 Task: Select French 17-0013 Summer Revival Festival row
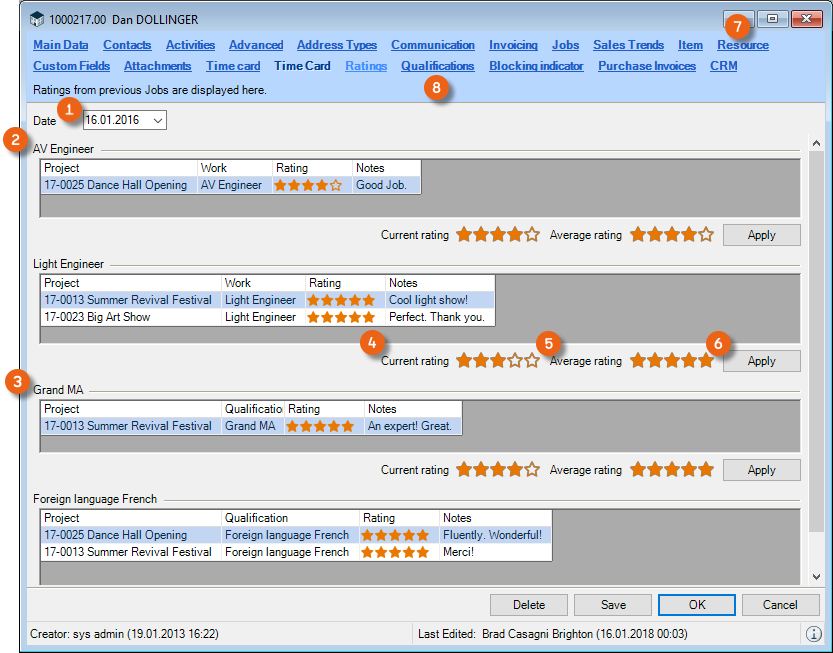128,552
